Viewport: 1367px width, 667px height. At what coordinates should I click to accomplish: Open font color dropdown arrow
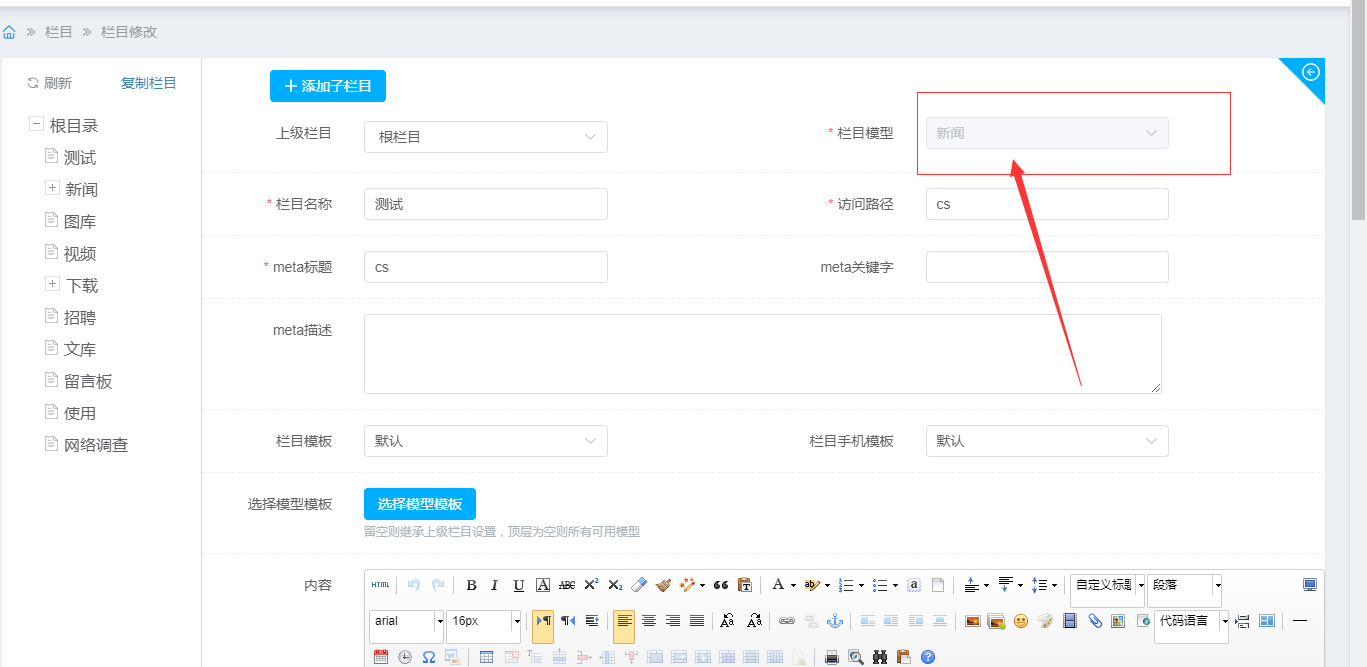793,585
